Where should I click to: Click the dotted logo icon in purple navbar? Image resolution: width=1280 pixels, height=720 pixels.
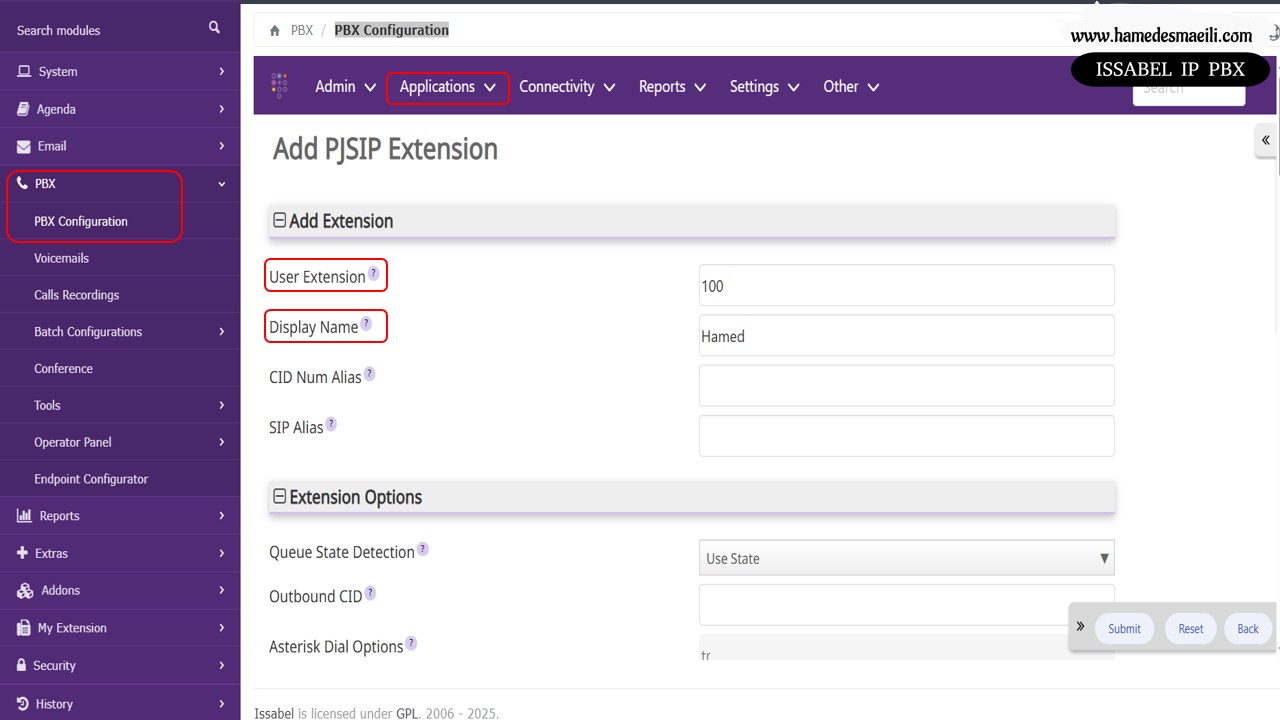[279, 86]
